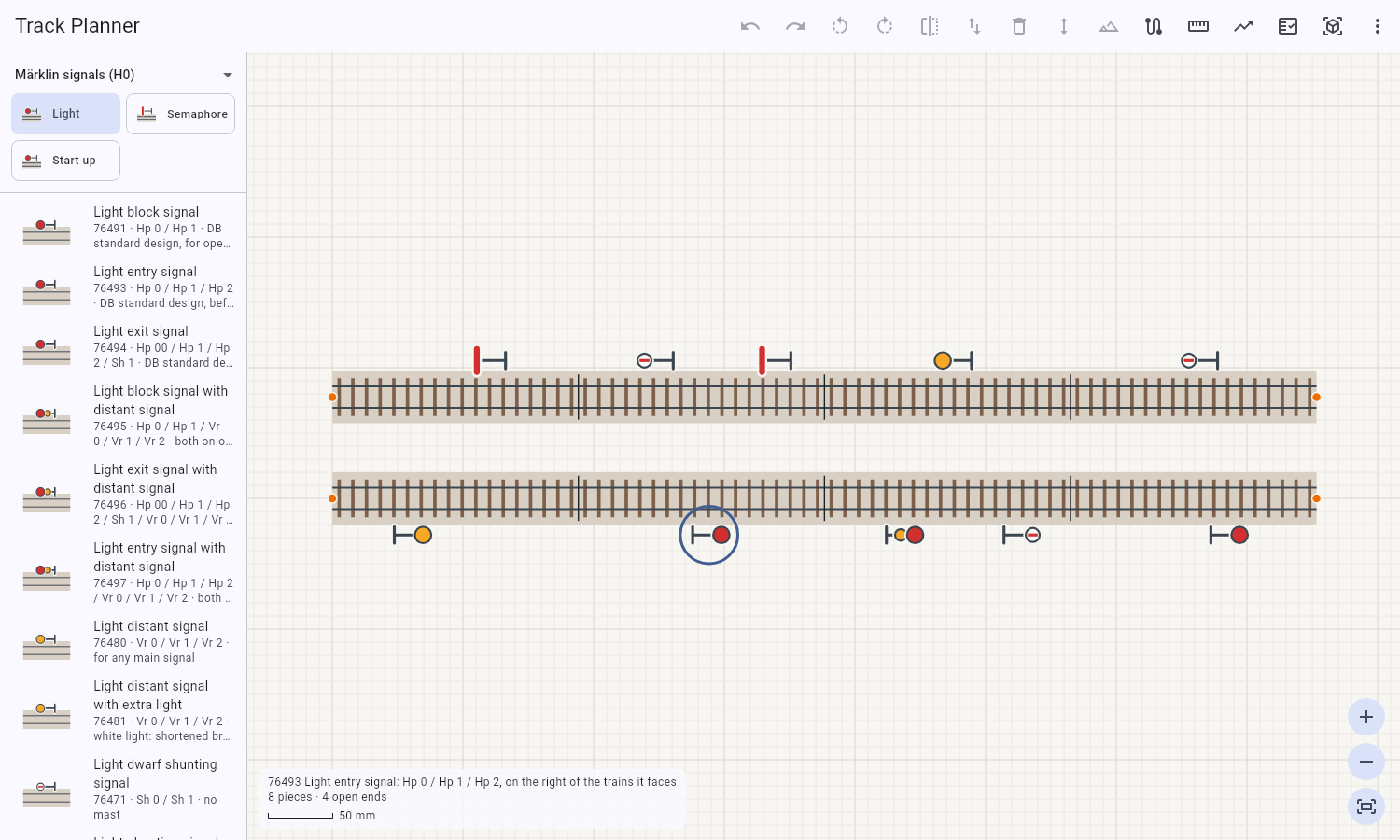Click the gradient trend line icon
1400x840 pixels.
click(x=1243, y=26)
